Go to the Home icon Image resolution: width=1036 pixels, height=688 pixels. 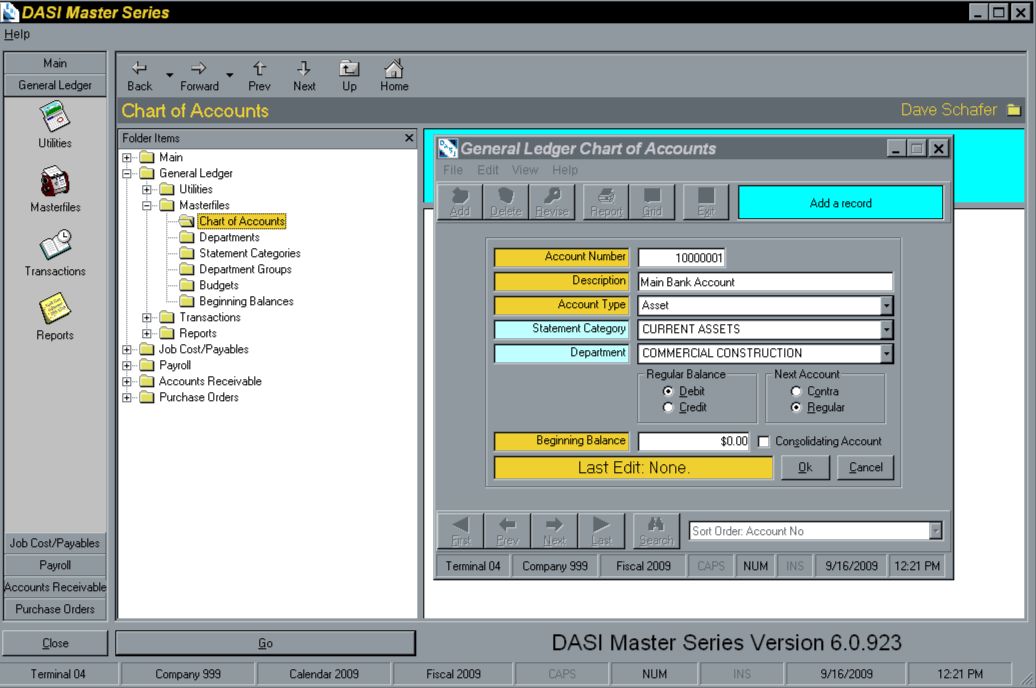394,68
